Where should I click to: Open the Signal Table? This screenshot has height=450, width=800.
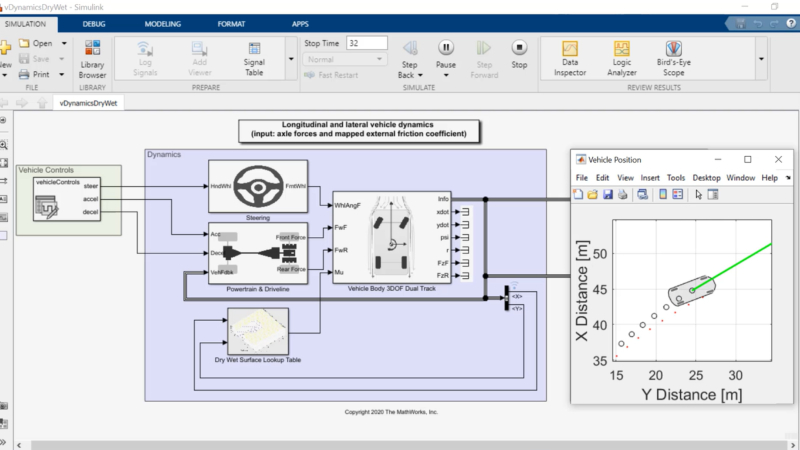click(254, 59)
